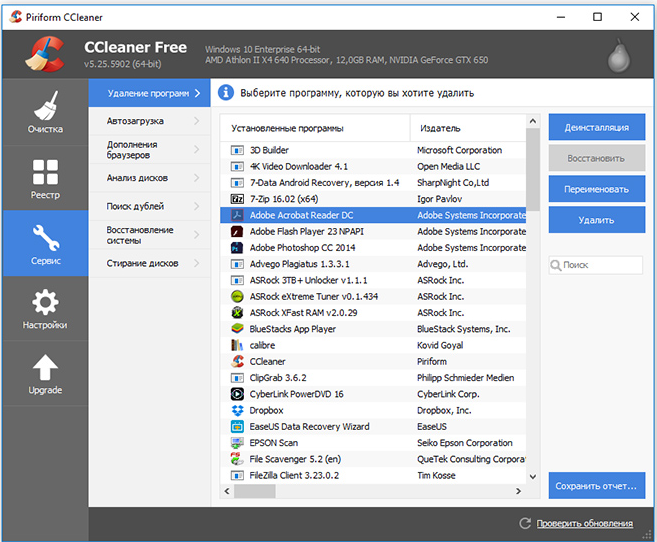This screenshot has height=542, width=657.
Task: Click the EaseUS Data Recovery icon
Action: point(237,427)
